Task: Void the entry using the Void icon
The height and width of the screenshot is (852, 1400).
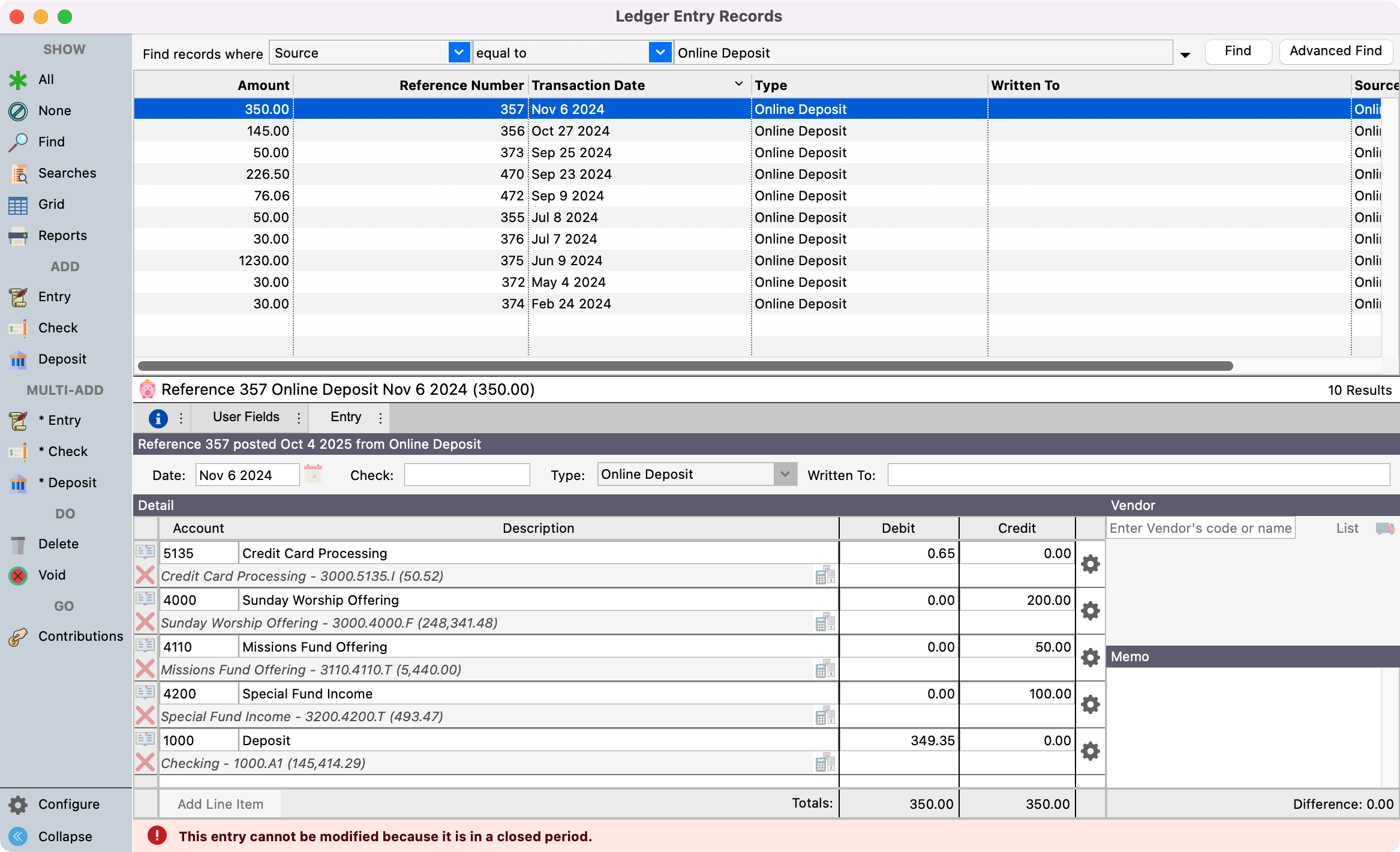Action: click(18, 575)
